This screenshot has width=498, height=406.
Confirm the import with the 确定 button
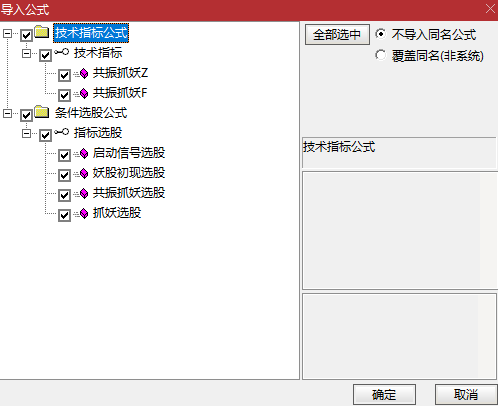pyautogui.click(x=384, y=395)
